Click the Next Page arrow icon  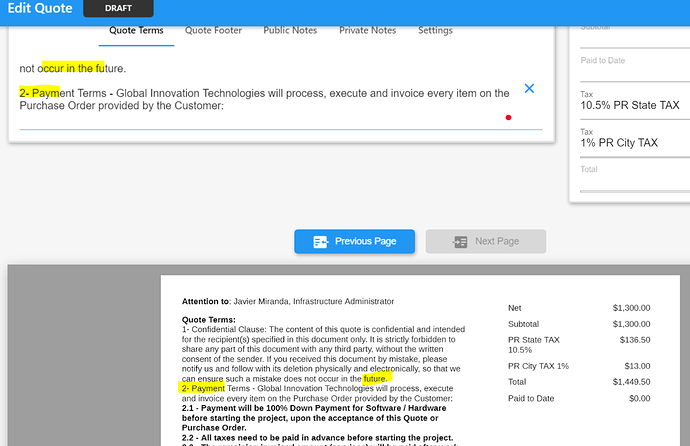coord(460,241)
